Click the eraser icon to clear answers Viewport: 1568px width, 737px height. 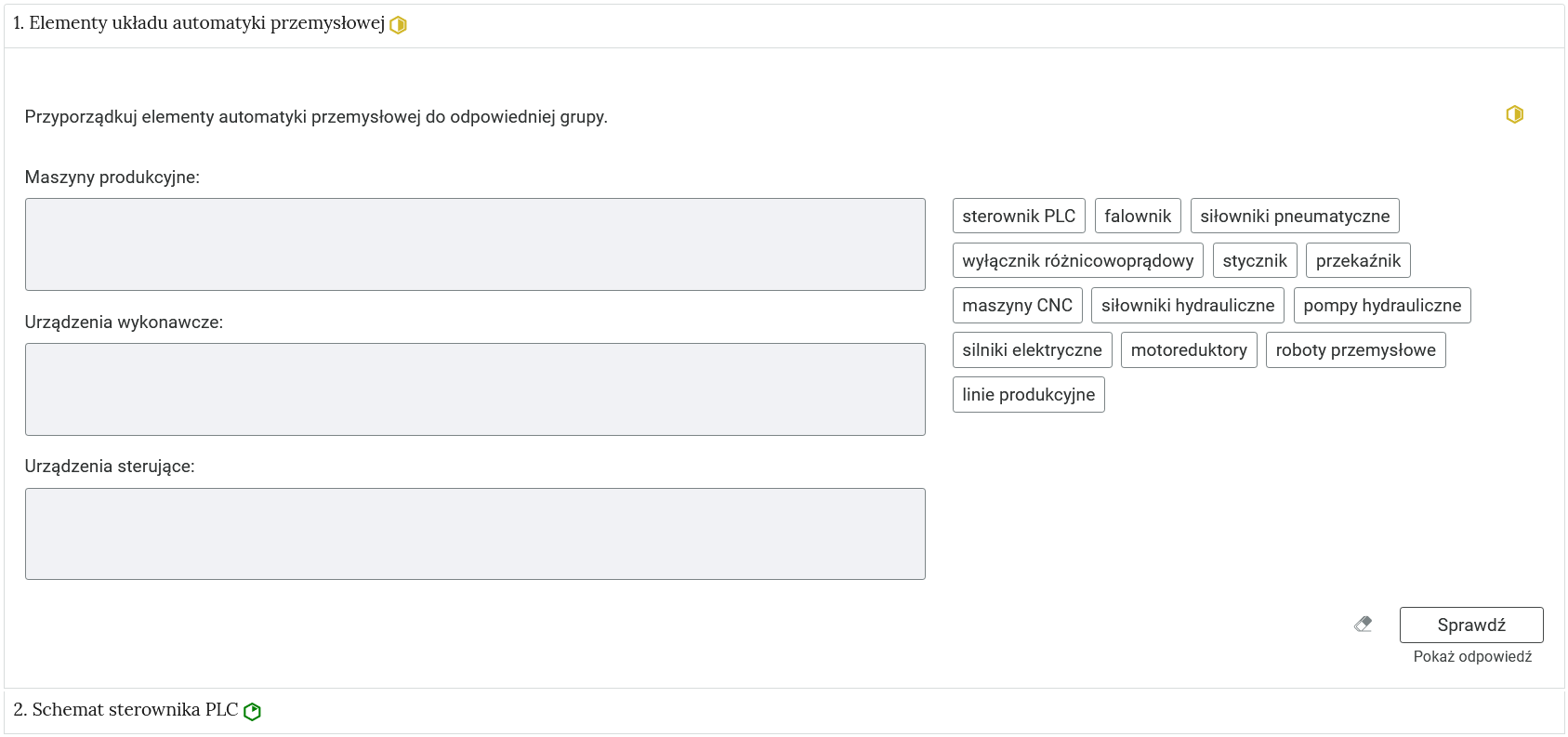click(x=1364, y=625)
